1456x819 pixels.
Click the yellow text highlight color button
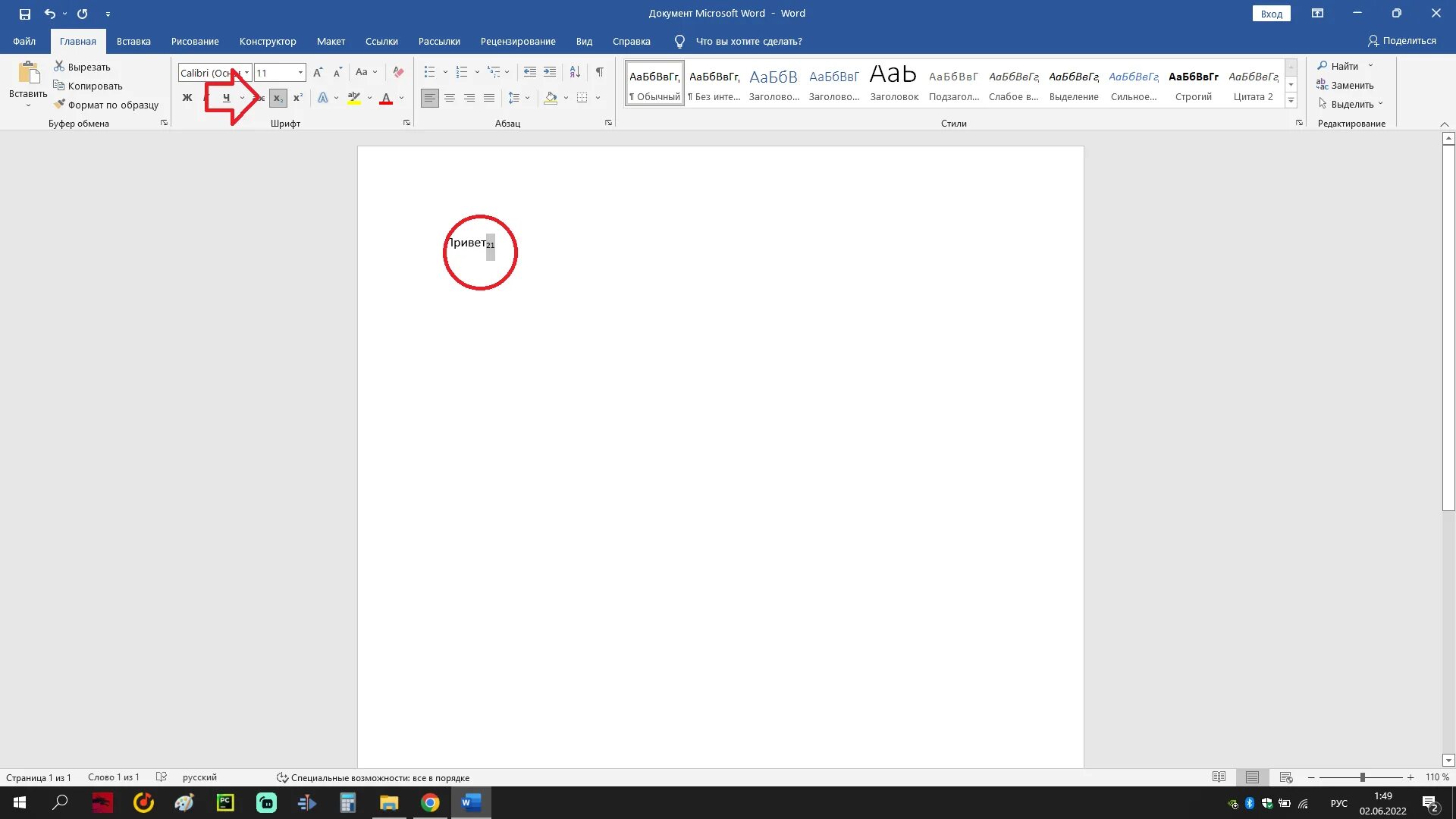coord(353,98)
